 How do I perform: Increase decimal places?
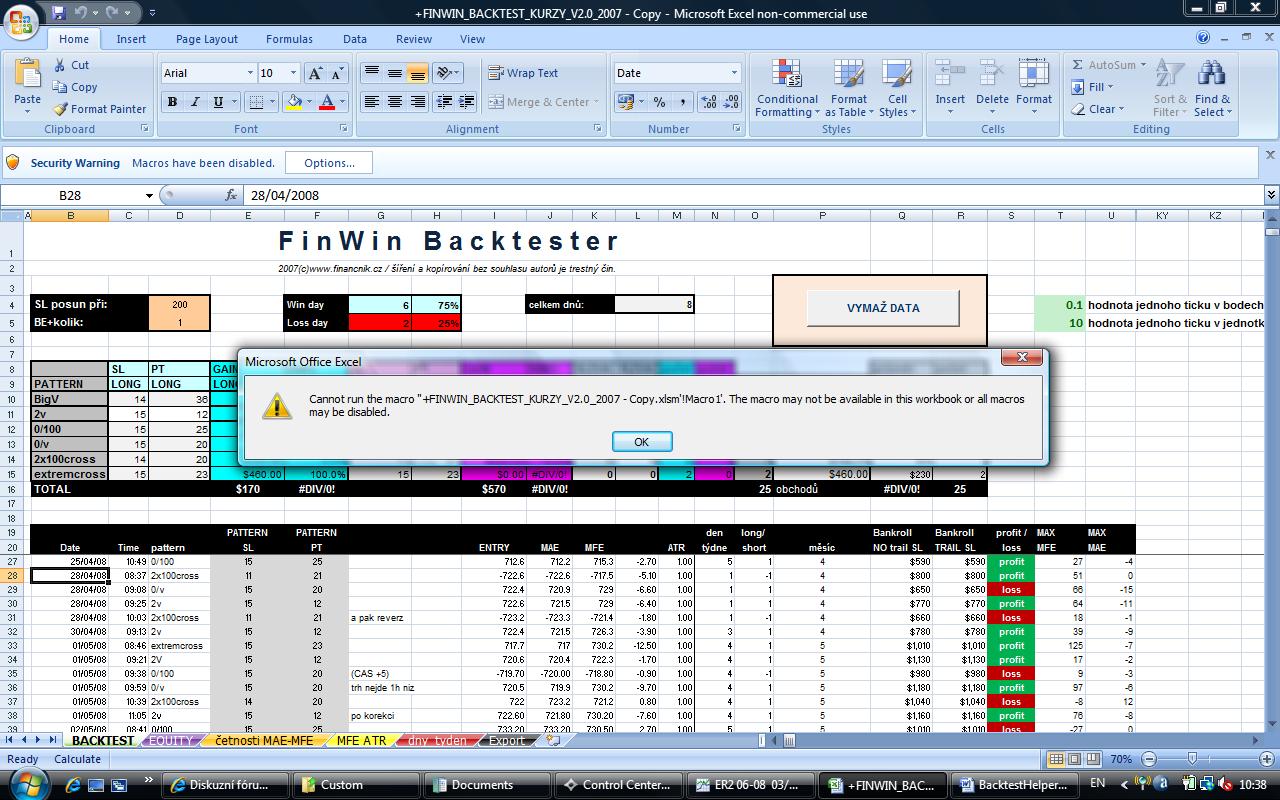click(x=709, y=102)
